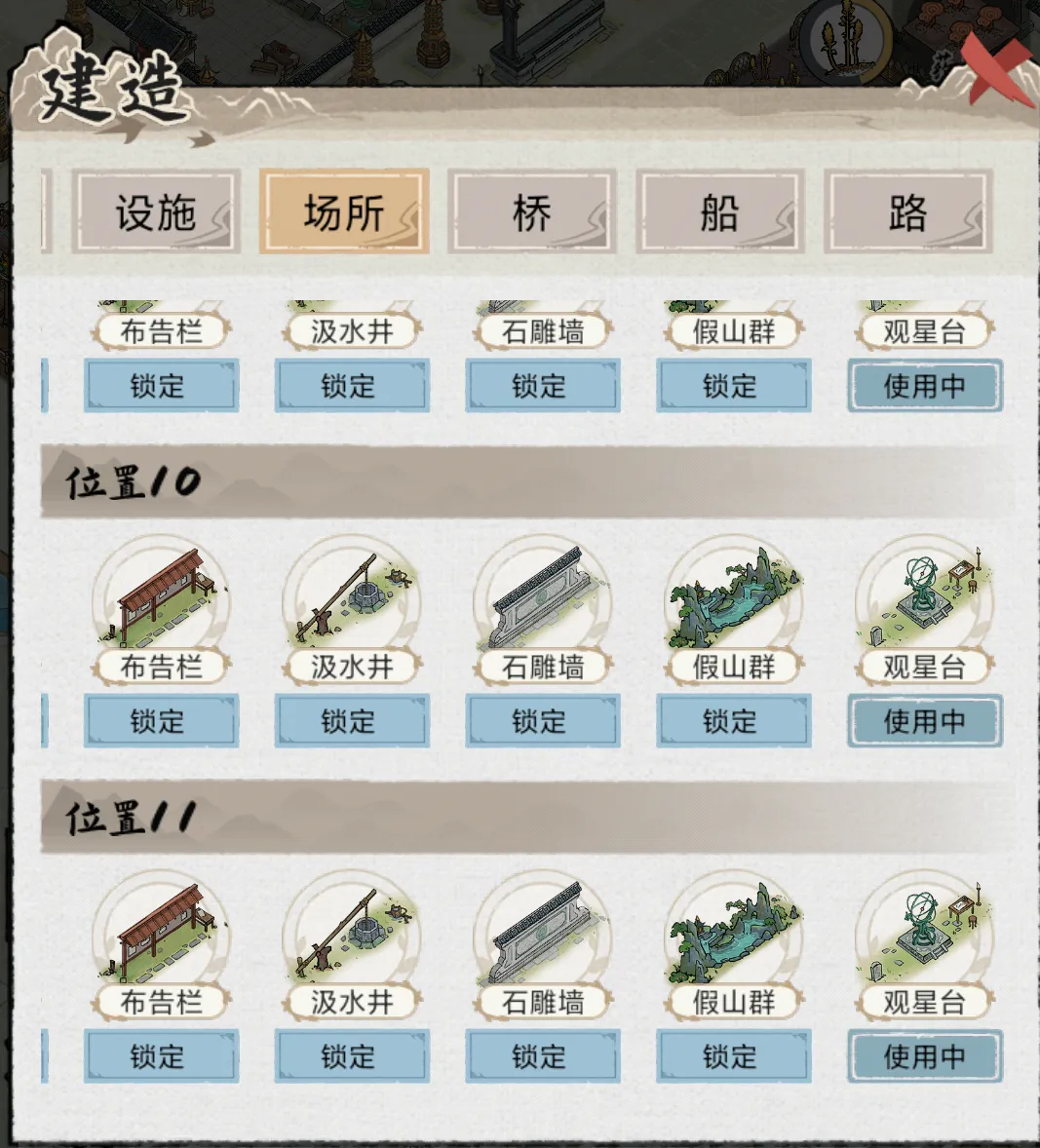Image resolution: width=1040 pixels, height=1148 pixels.
Task: Open the 路 tab
Action: 908,212
